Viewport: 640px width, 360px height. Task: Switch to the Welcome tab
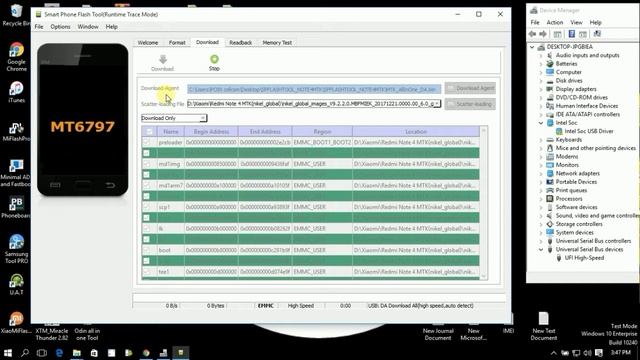(x=148, y=42)
